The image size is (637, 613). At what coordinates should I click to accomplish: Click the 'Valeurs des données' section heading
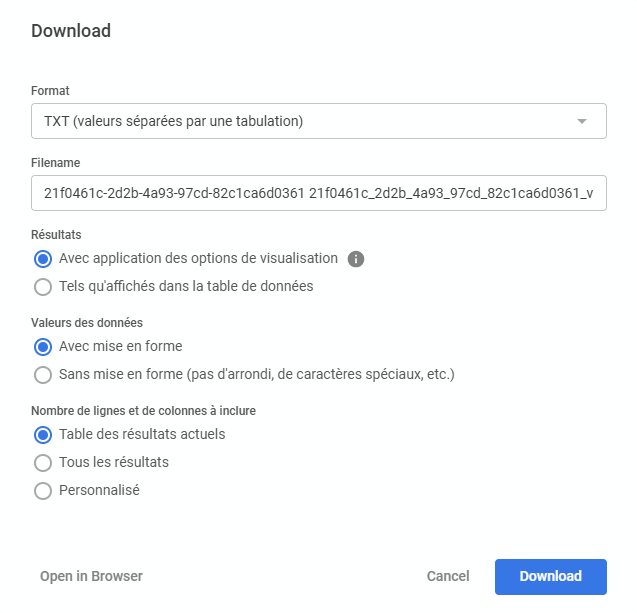pos(87,322)
